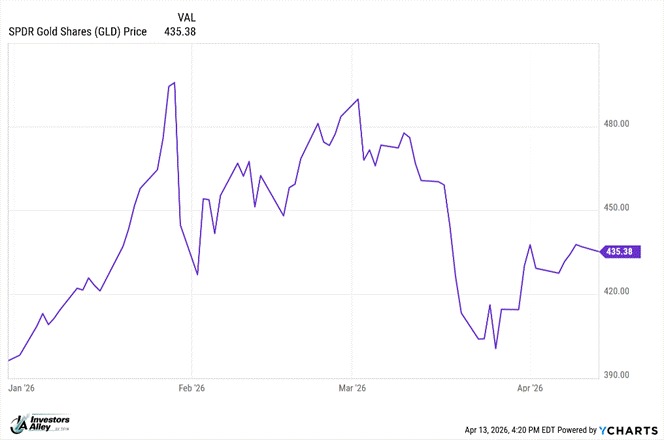Click the VAL column header
Screen dimensions: 664x440
point(187,18)
